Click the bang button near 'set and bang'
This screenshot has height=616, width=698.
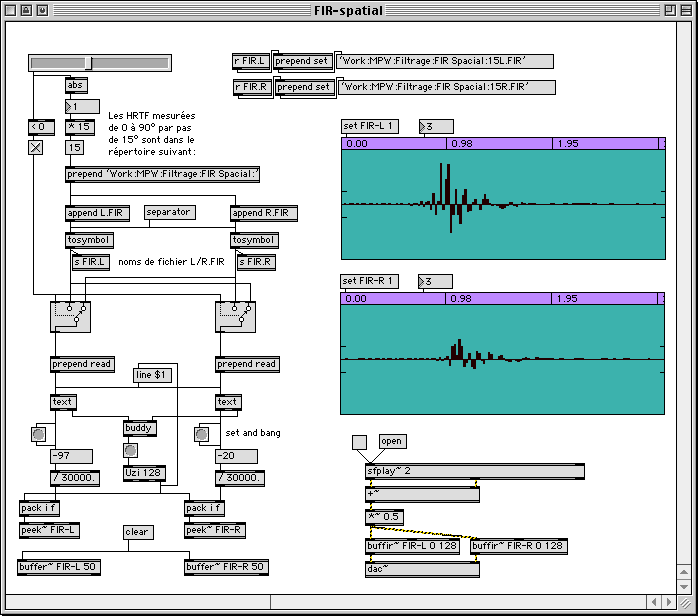[x=202, y=434]
